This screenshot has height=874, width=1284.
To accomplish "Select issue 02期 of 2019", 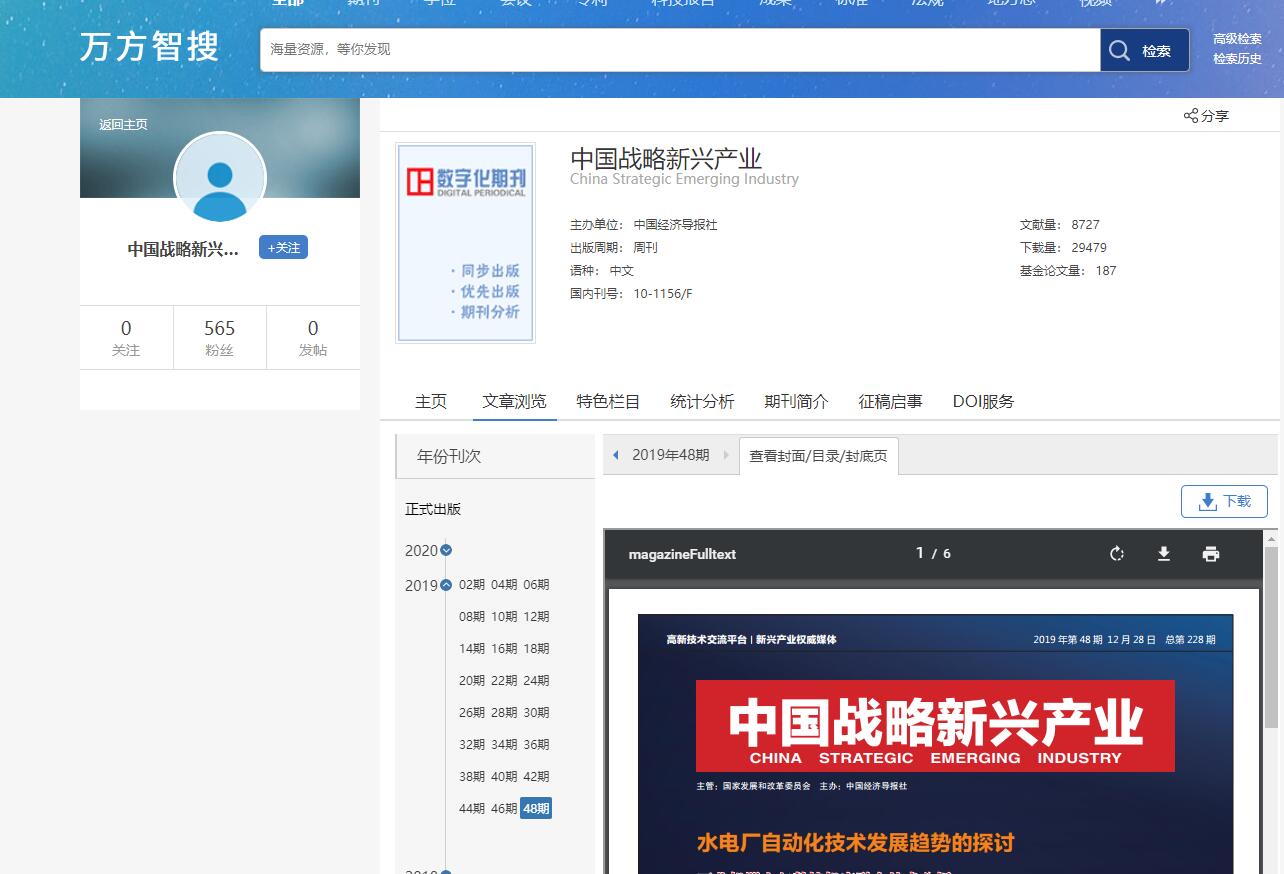I will (472, 585).
